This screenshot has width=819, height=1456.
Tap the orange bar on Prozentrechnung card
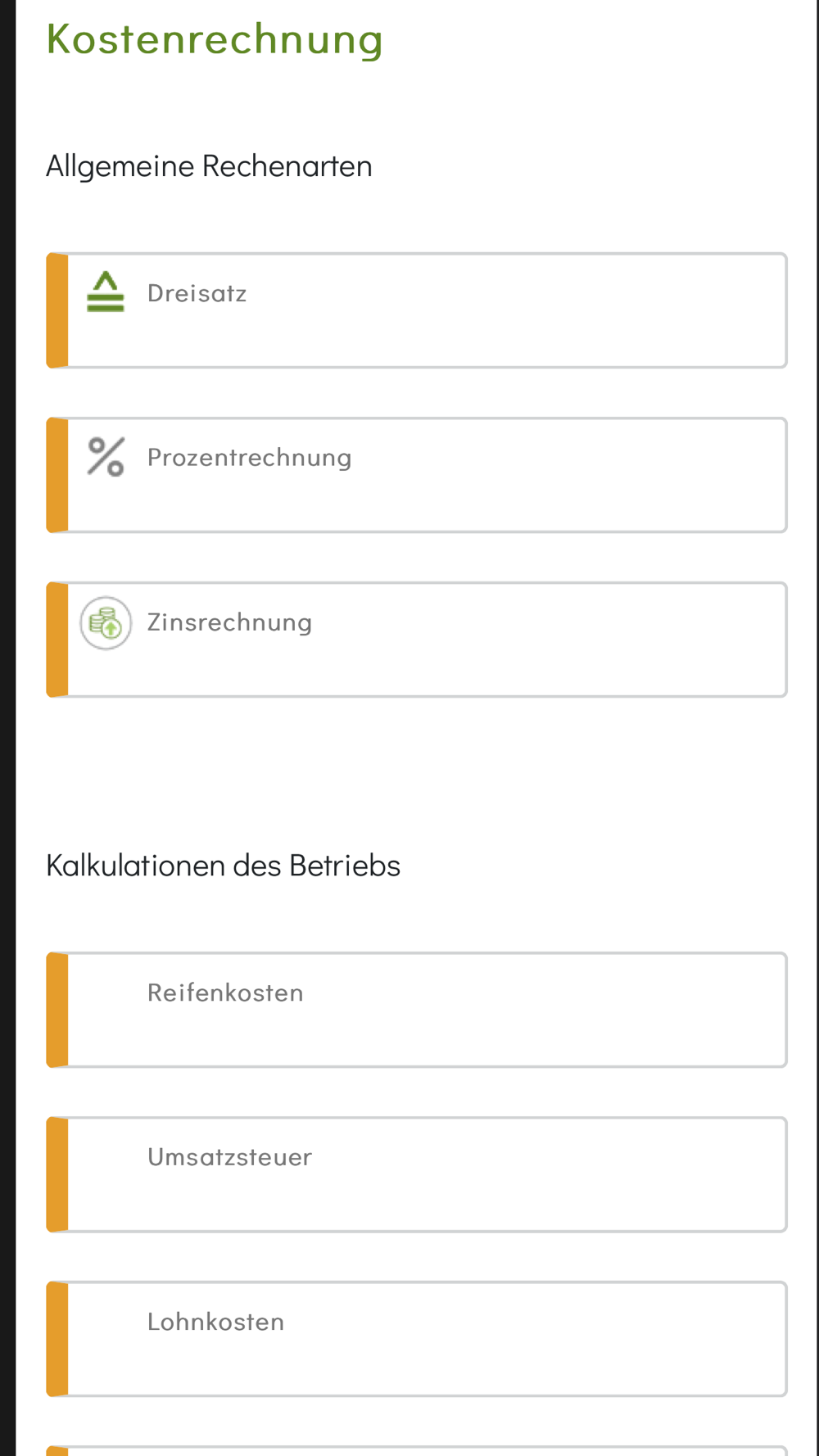click(x=57, y=475)
